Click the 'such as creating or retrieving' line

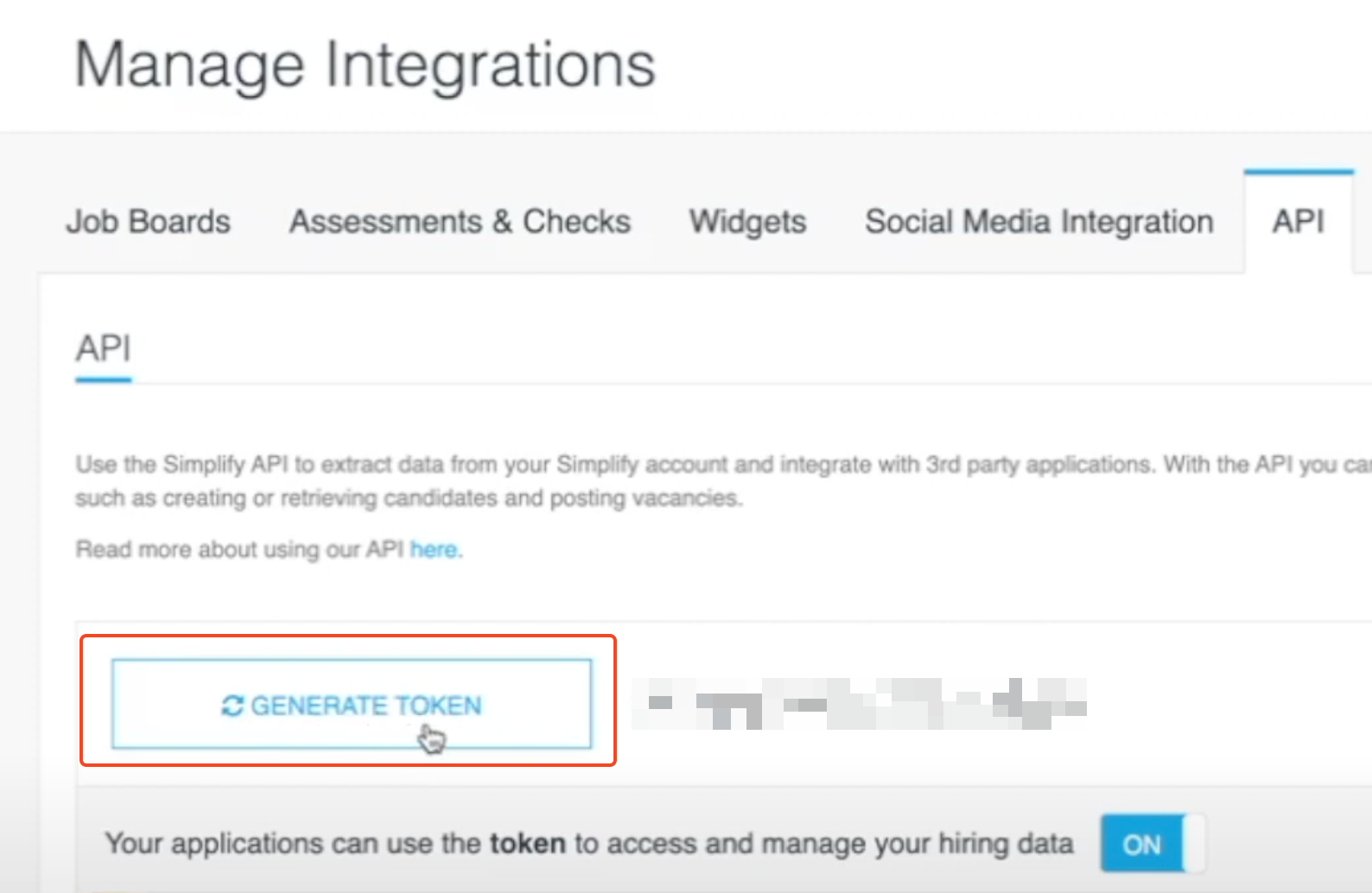408,498
